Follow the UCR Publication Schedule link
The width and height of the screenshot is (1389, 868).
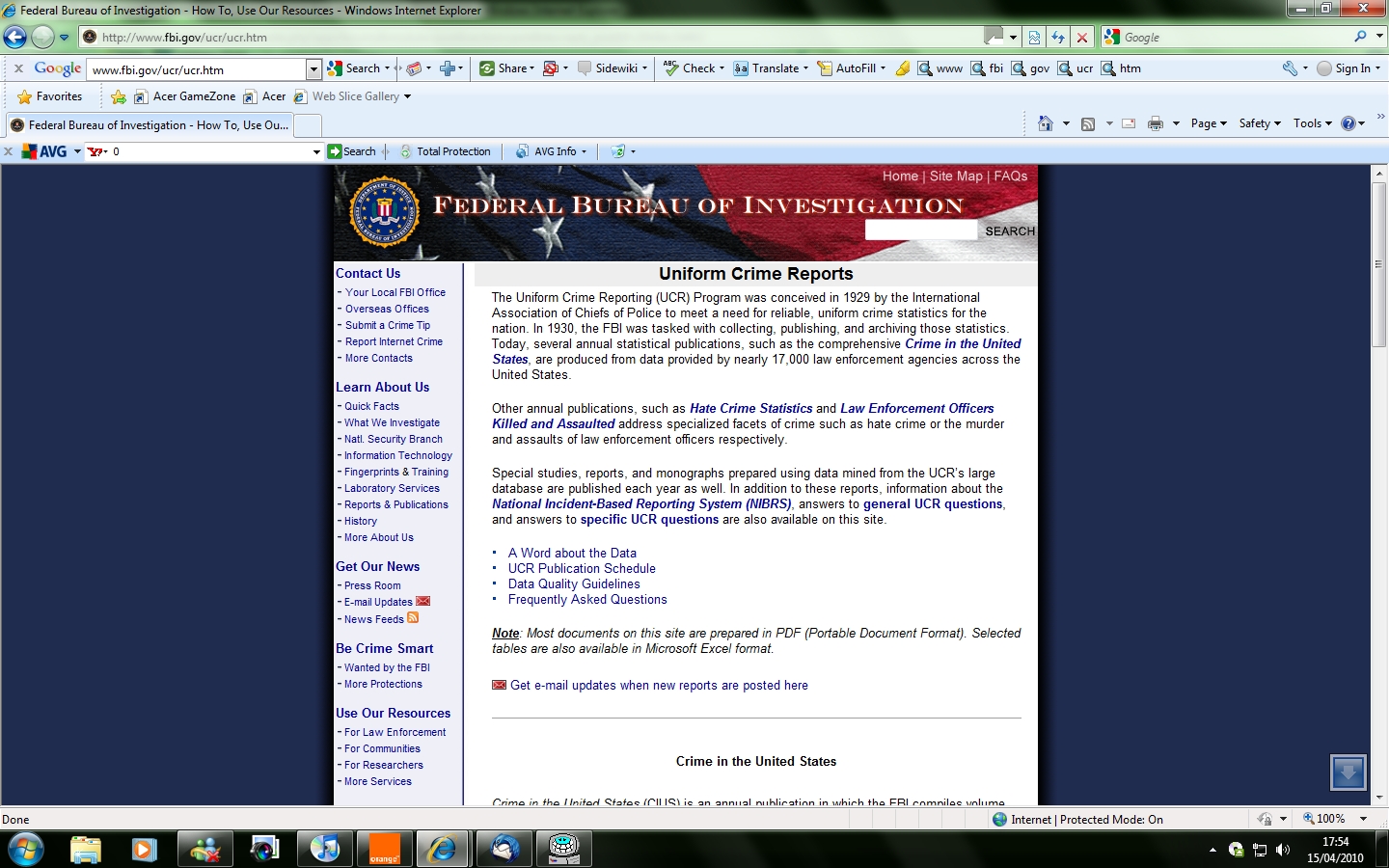(582, 569)
